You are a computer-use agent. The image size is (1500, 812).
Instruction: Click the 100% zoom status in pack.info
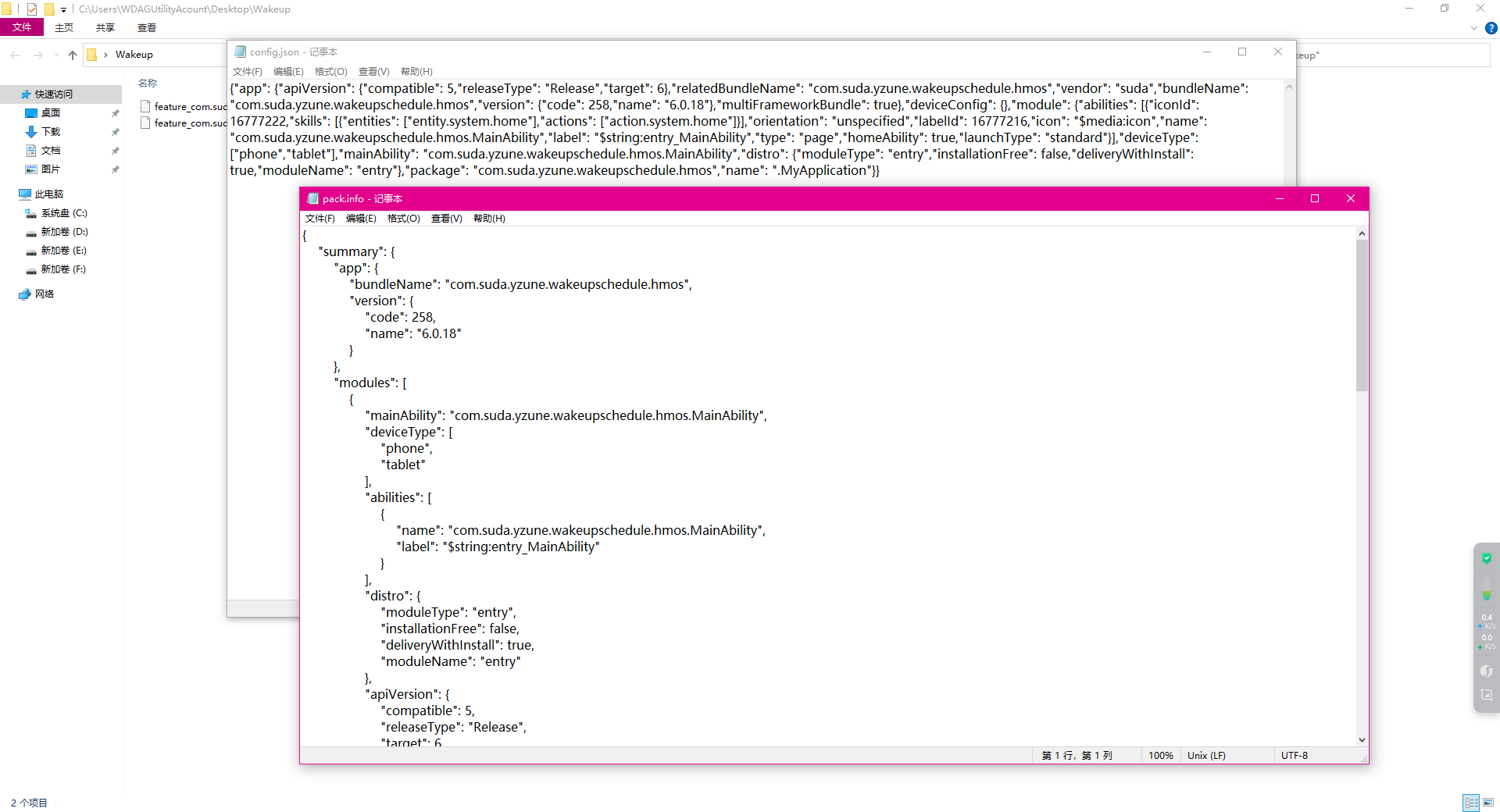(1161, 756)
